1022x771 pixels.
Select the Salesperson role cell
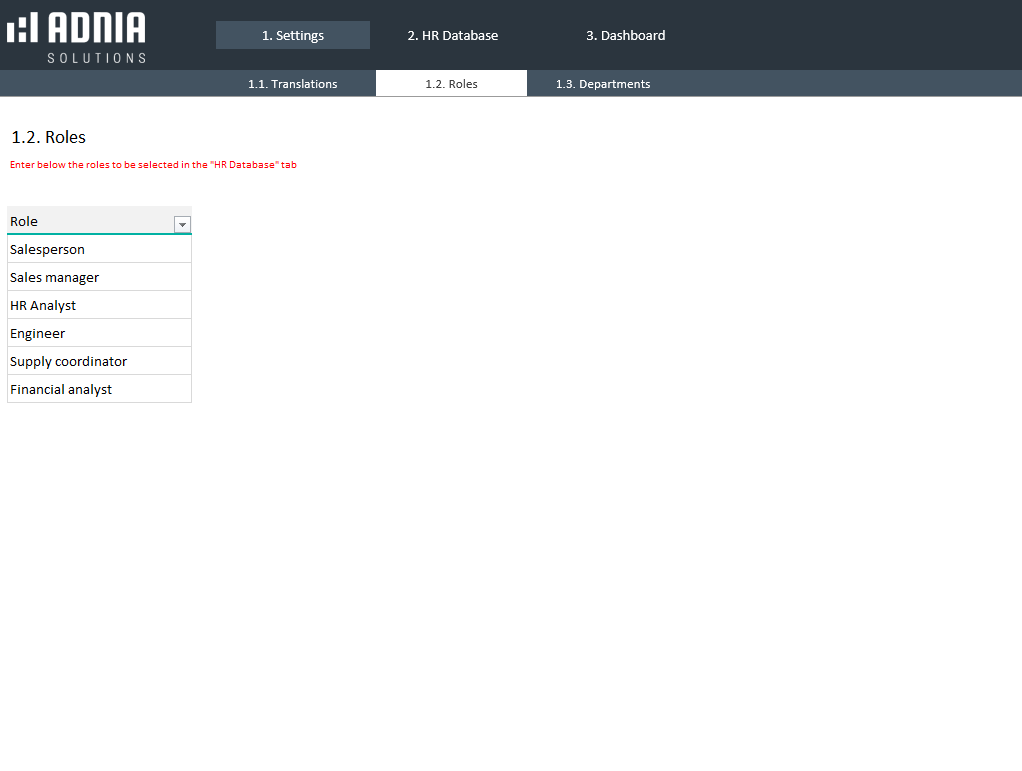48,249
